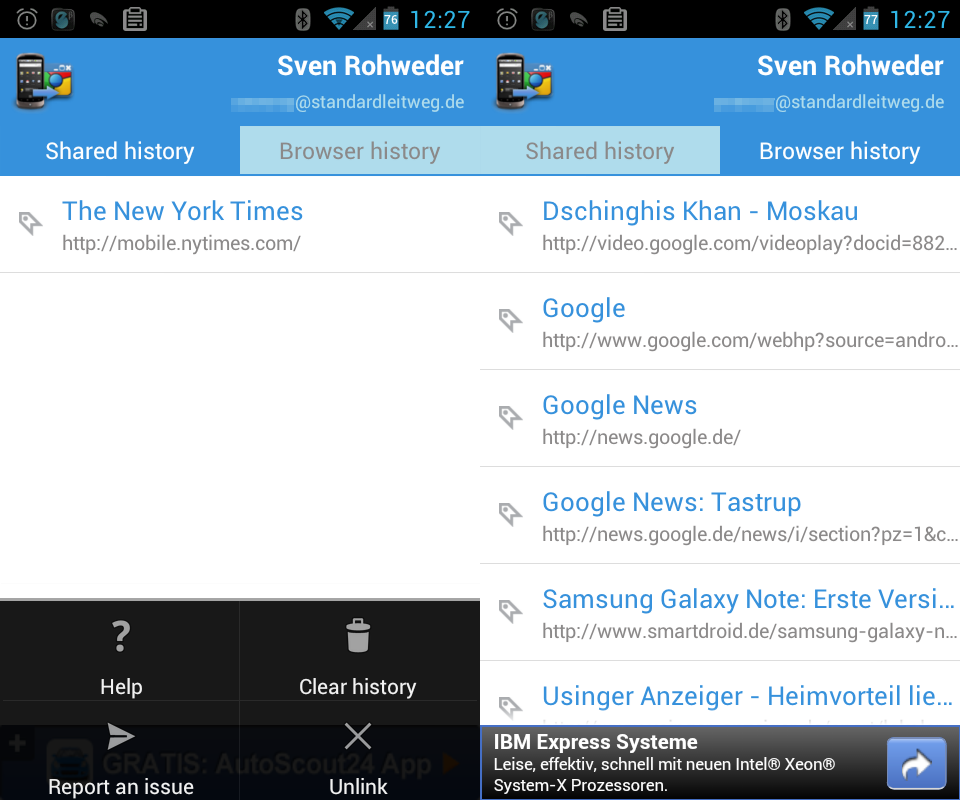Tap the battery 77 indicator in right screen

tap(871, 20)
